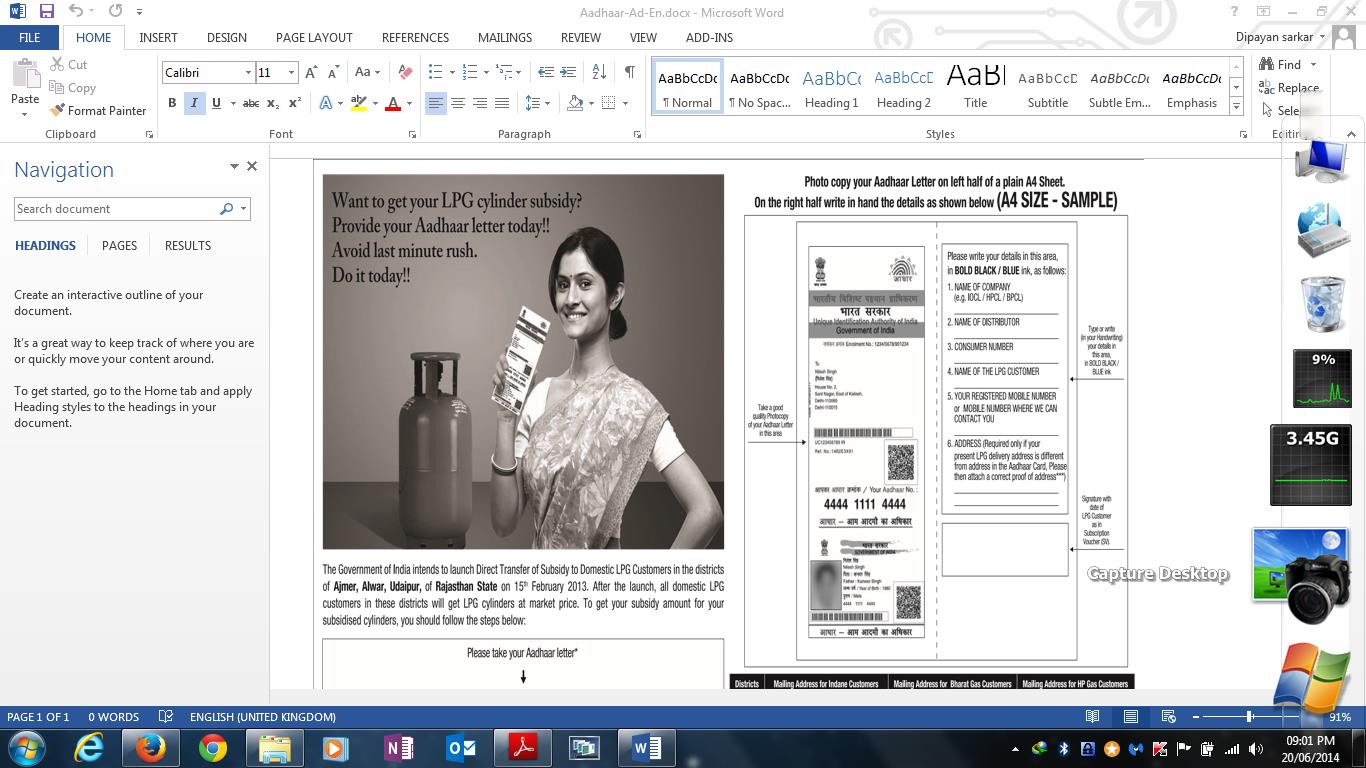Toggle italic formatting
This screenshot has height=768, width=1366.
194,103
